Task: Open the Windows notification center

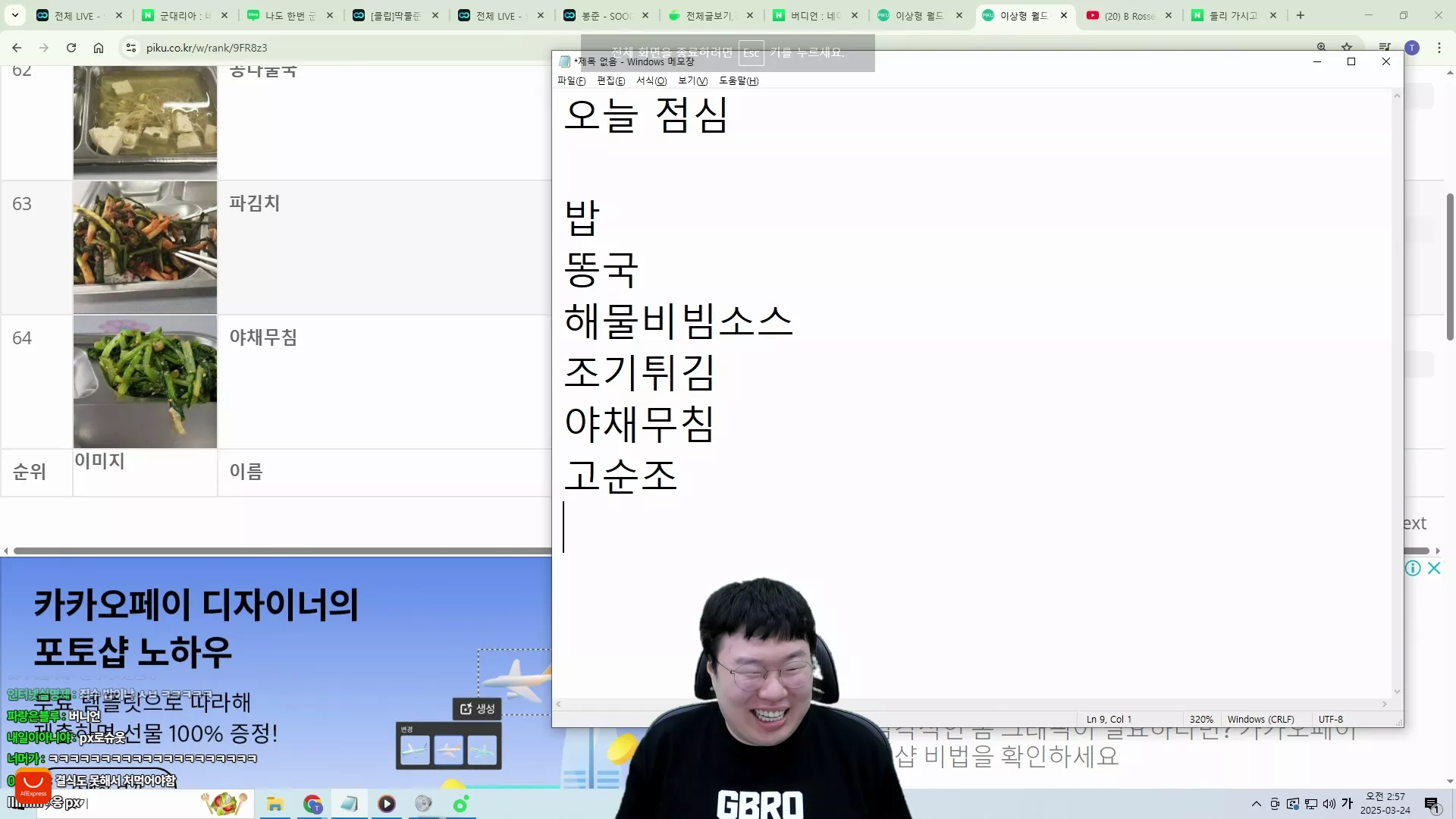Action: [x=1432, y=804]
